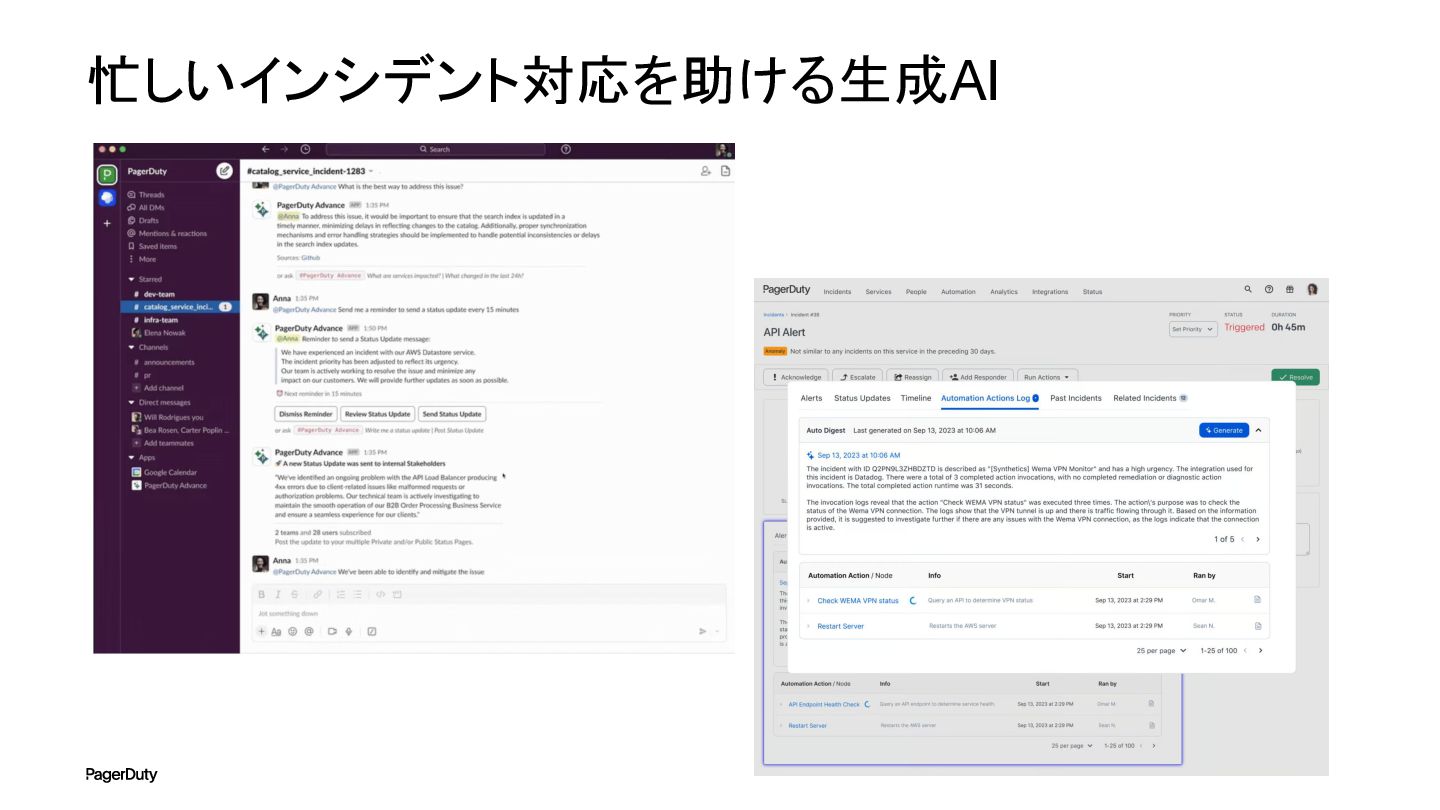Viewport: 1440px width, 810px height.
Task: Open PagerDuty help icon in top bar
Action: 1269,290
